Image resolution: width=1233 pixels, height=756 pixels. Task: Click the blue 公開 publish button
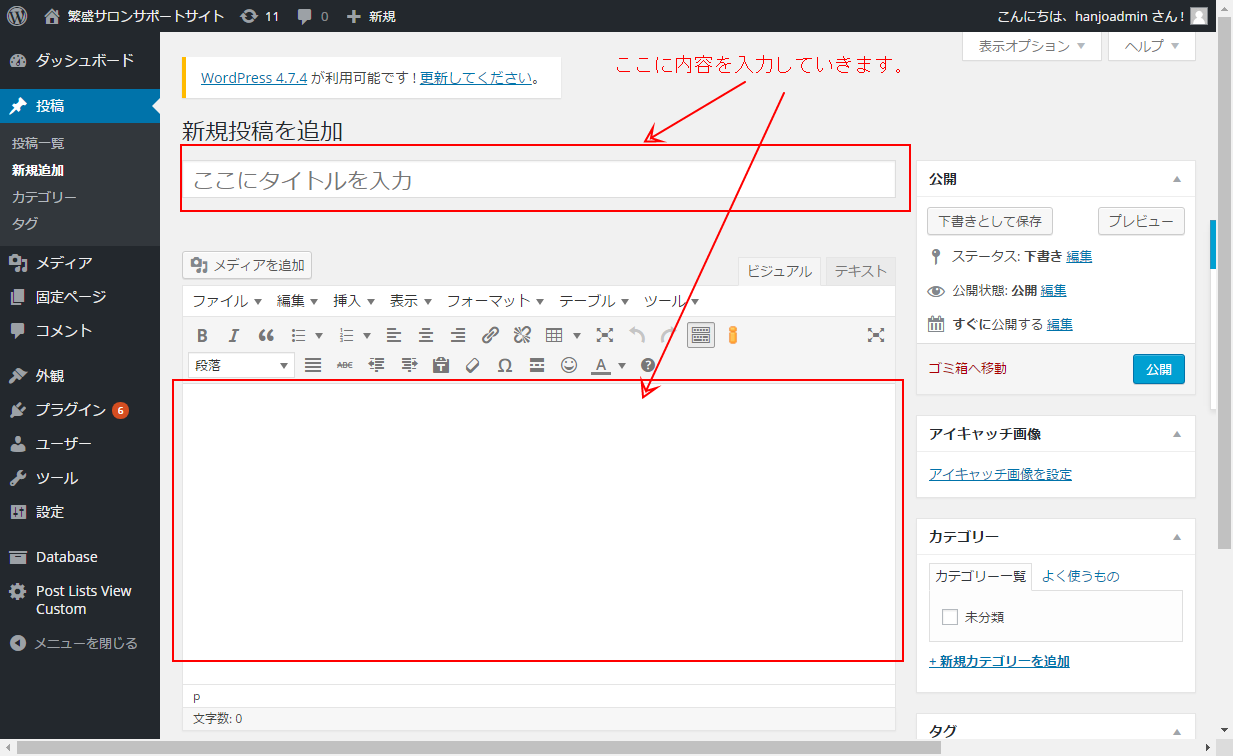point(1159,369)
